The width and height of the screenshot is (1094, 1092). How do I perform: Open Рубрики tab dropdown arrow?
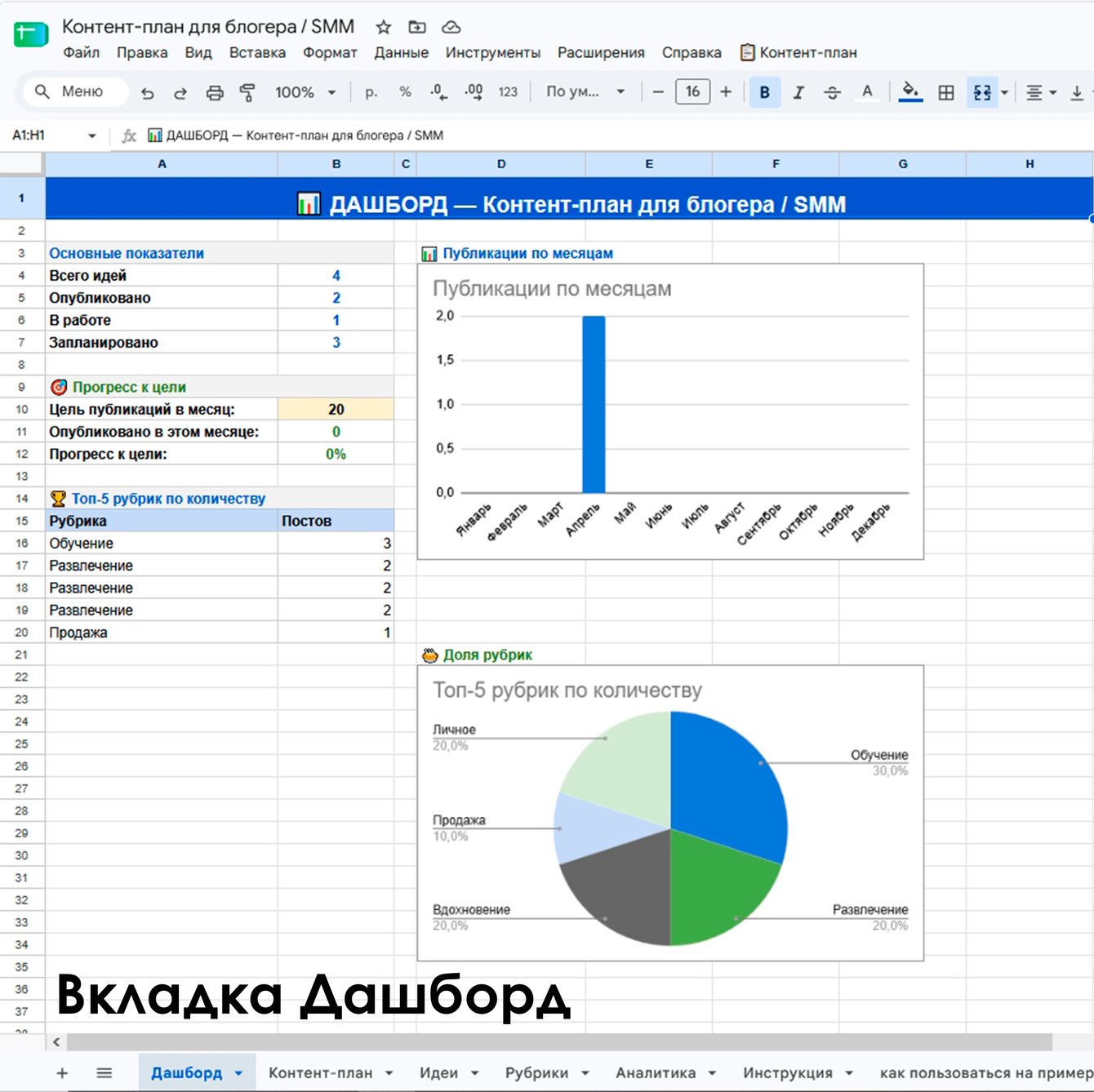[x=585, y=1073]
